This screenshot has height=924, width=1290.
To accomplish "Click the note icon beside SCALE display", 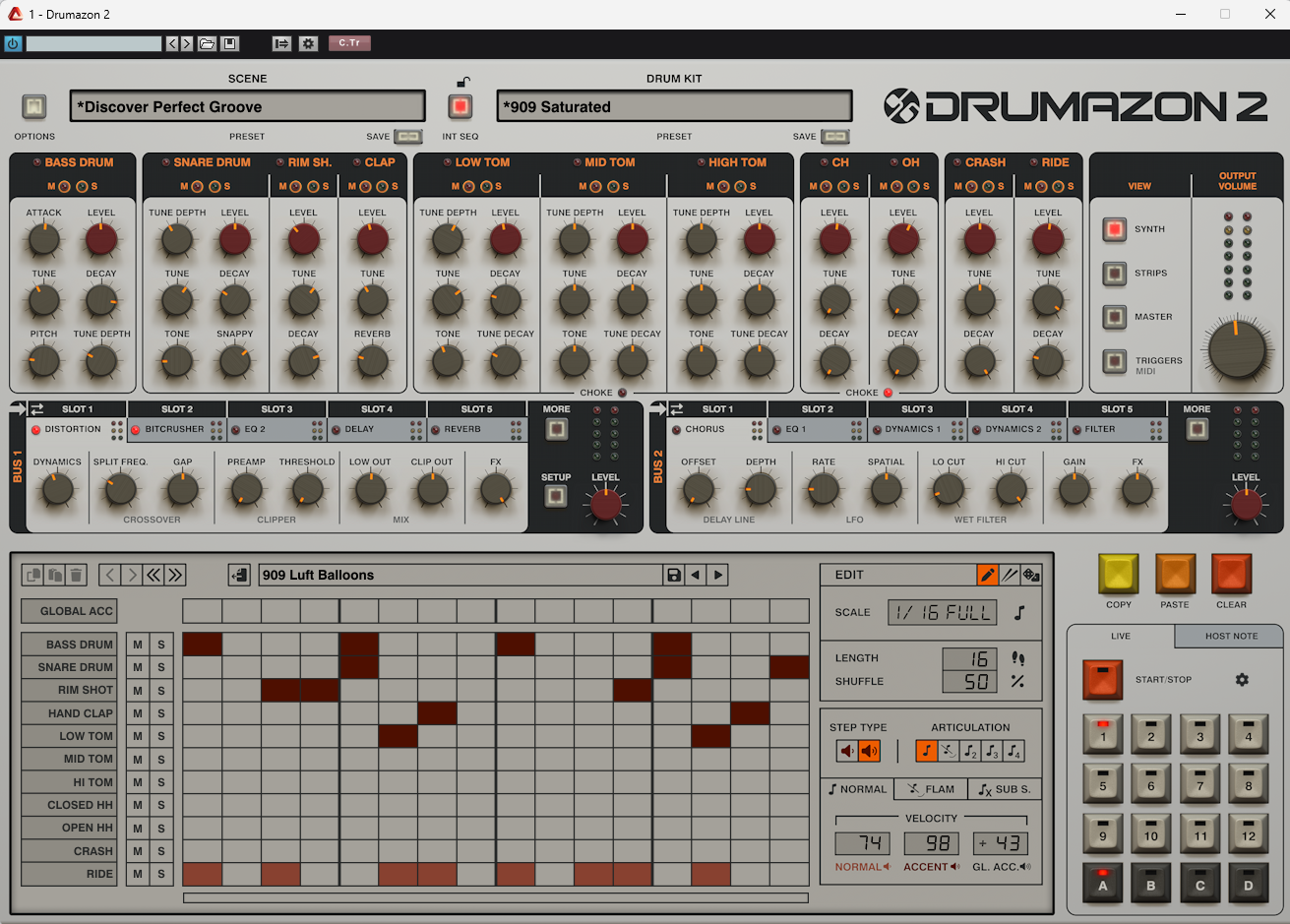I will coord(1019,613).
